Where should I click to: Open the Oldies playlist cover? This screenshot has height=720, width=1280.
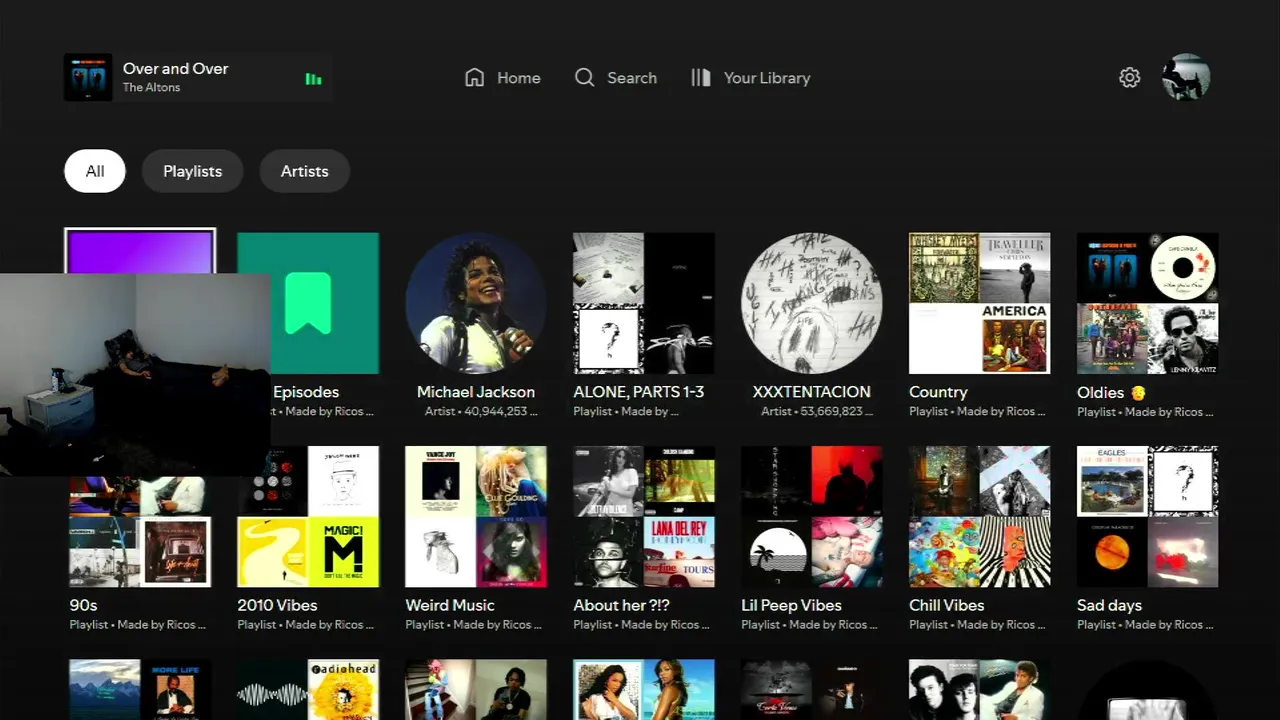[1148, 303]
